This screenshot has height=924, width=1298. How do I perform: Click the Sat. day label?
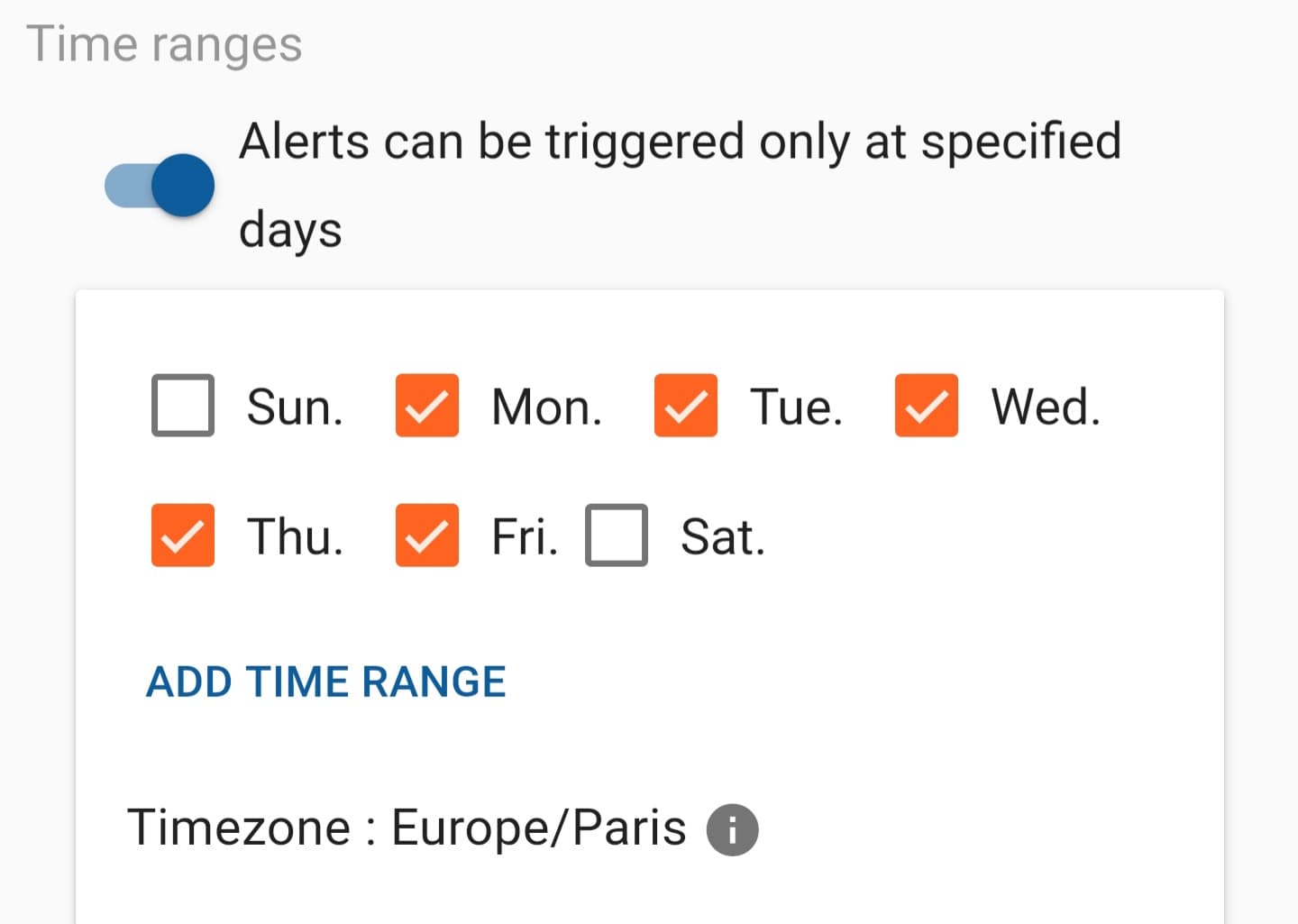tap(723, 537)
